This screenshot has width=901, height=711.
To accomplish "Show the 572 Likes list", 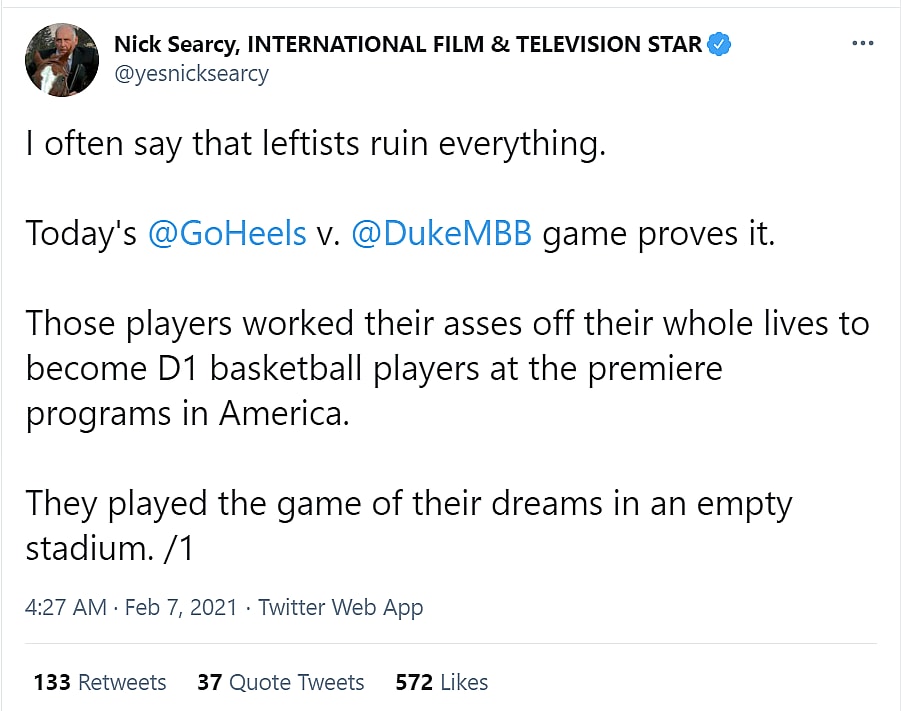I will pos(442,682).
